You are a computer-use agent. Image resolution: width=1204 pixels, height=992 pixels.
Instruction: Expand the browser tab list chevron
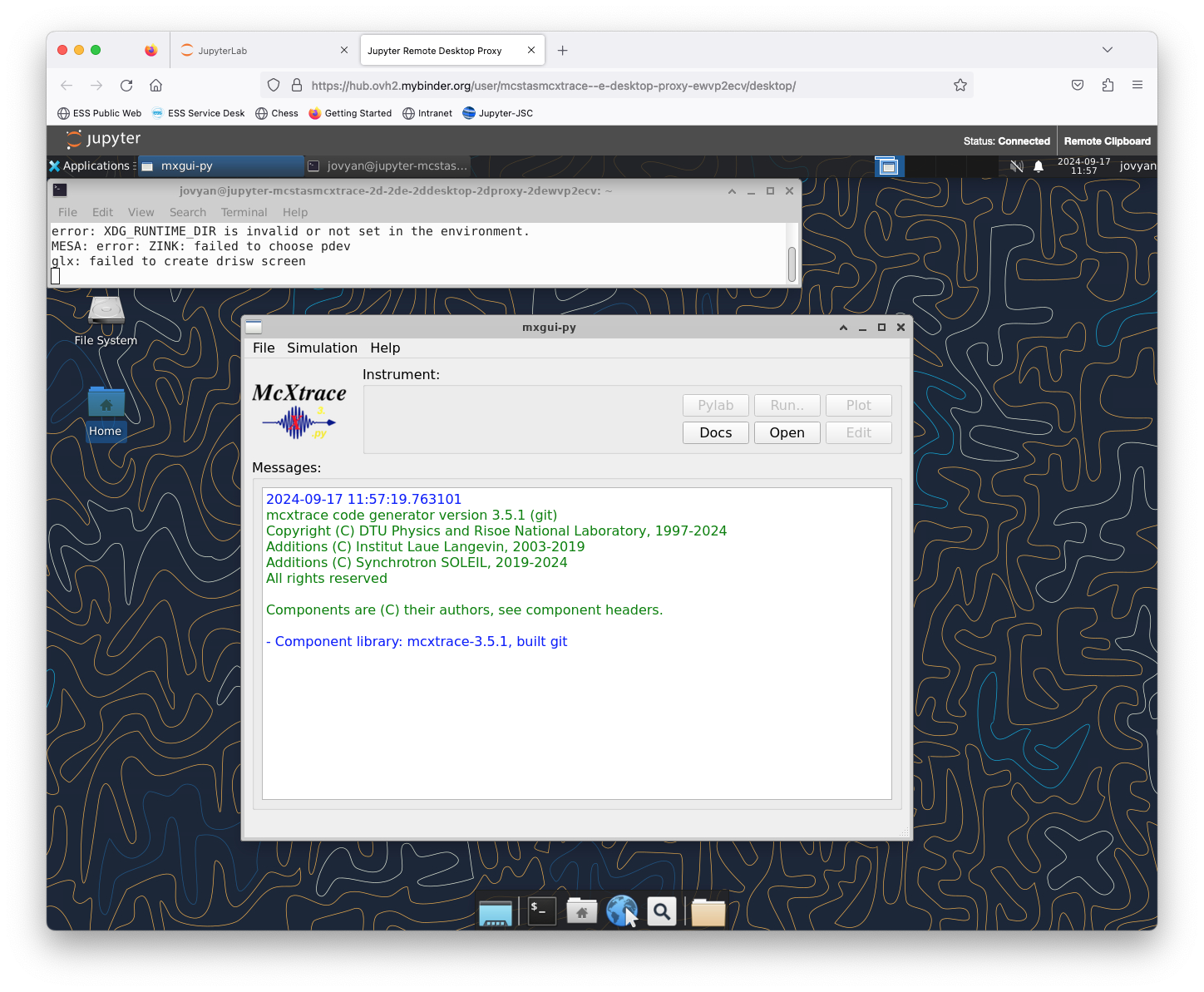tap(1107, 51)
